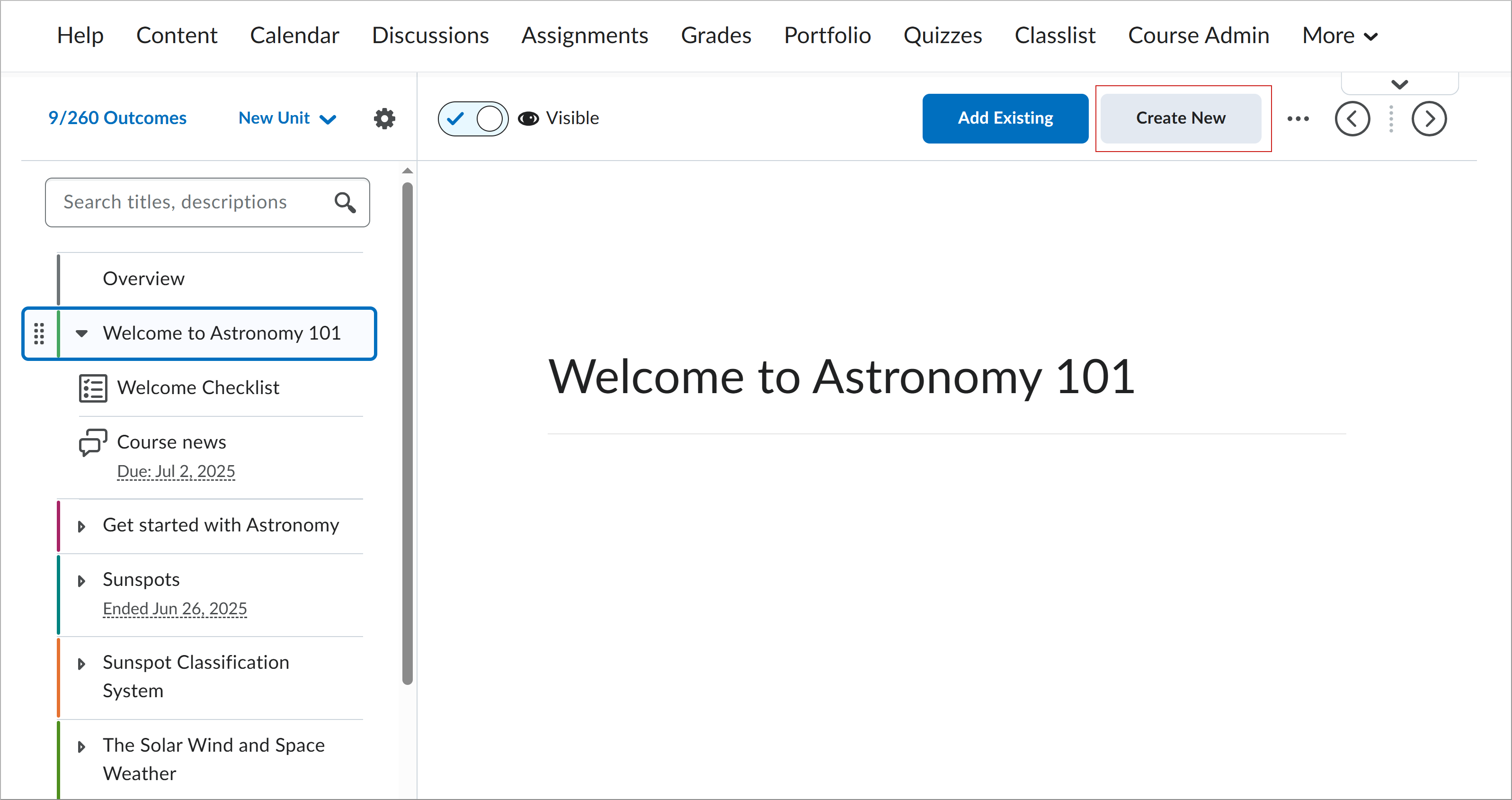Click the Visible eye icon
Image resolution: width=1512 pixels, height=800 pixels.
528,118
